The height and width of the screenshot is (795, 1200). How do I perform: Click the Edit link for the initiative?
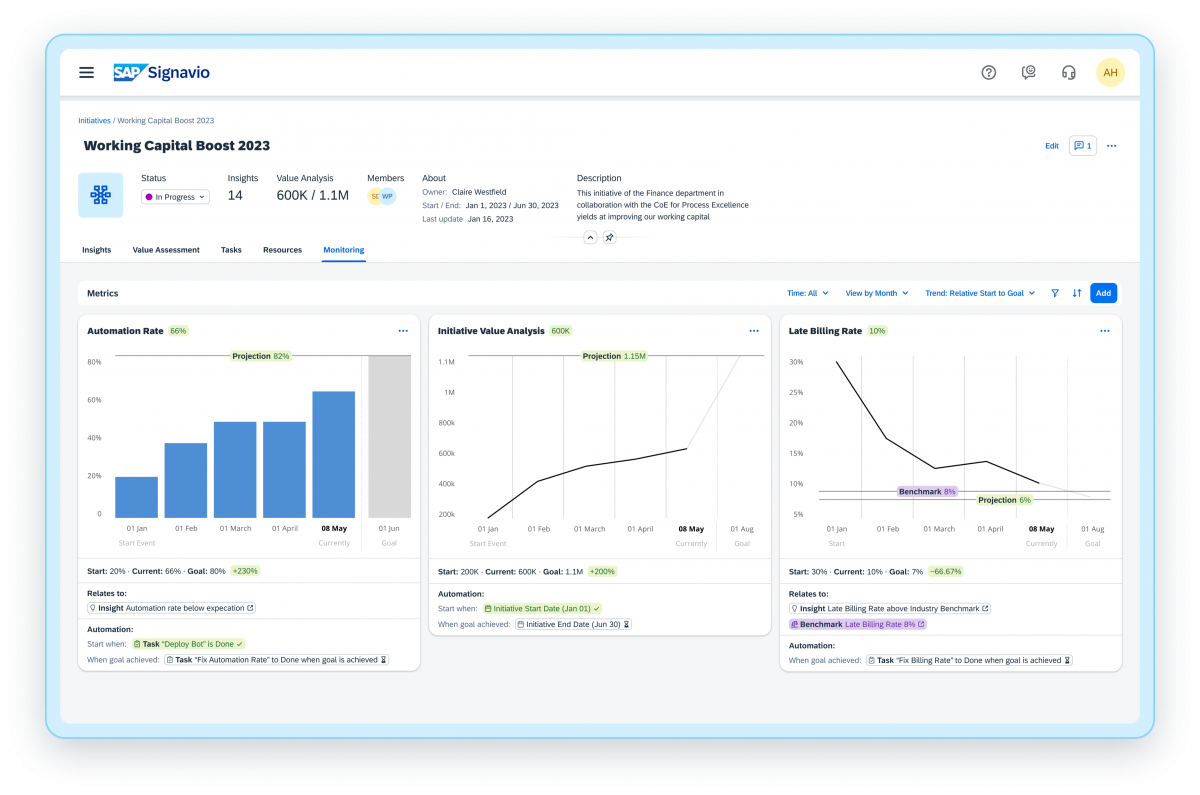point(1051,145)
